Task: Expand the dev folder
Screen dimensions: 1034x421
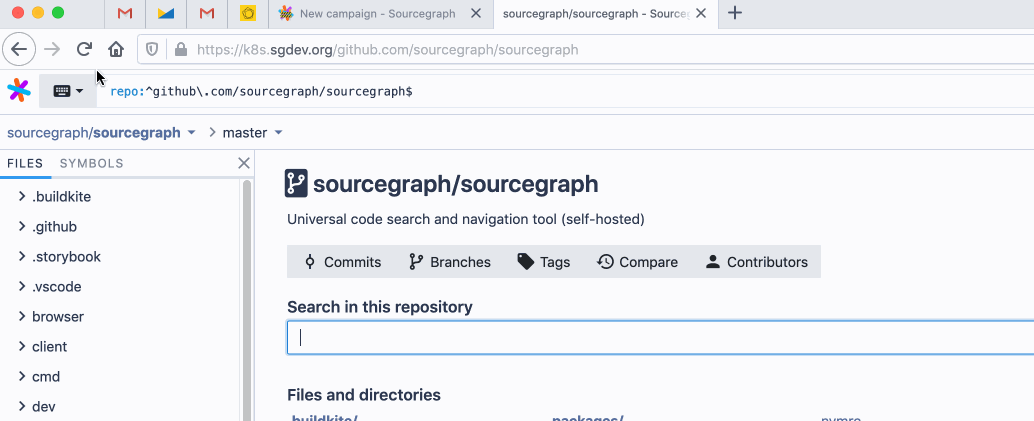Action: pos(22,406)
